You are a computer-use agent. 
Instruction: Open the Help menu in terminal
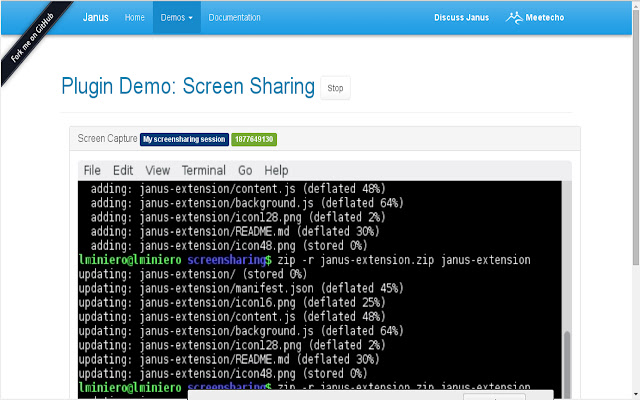click(276, 170)
